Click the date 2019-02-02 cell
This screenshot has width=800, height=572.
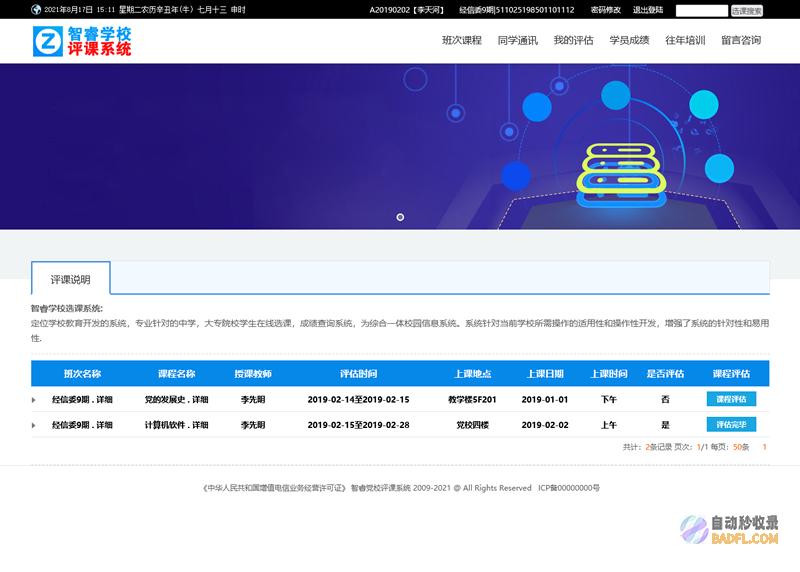[545, 425]
